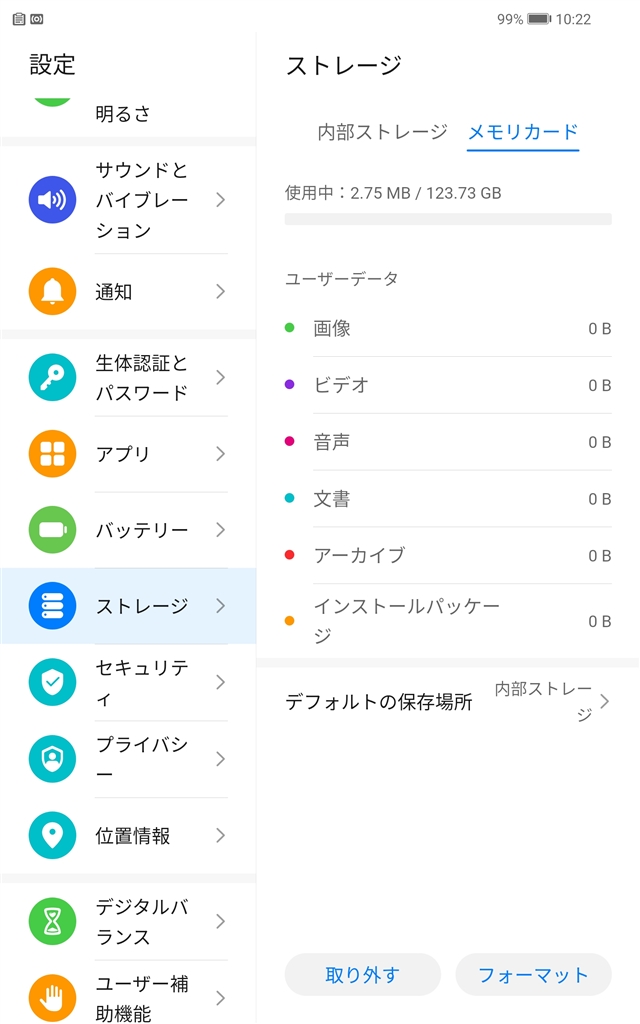Tap the Location pin icon
640x1024 pixels.
point(52,835)
